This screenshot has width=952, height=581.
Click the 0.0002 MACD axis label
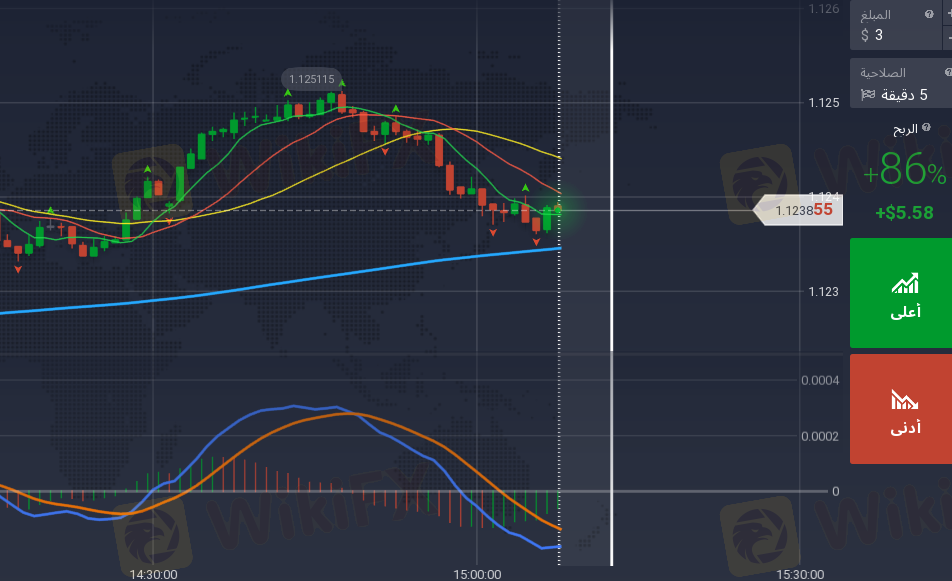pyautogui.click(x=820, y=437)
